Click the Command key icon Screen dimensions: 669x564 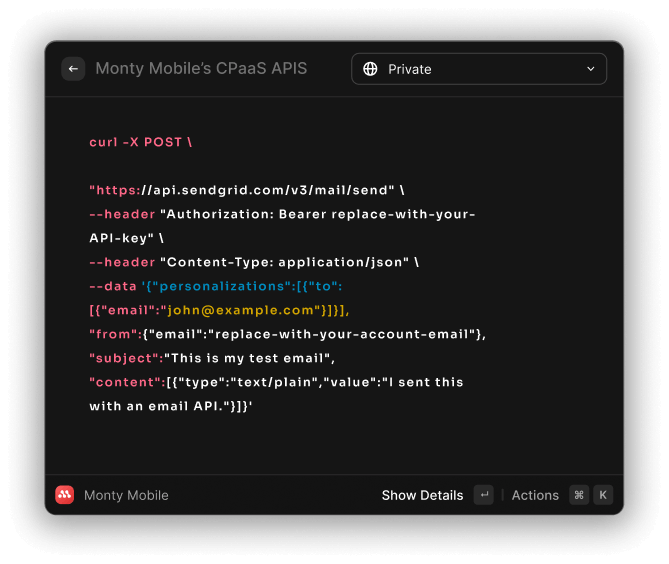[579, 495]
